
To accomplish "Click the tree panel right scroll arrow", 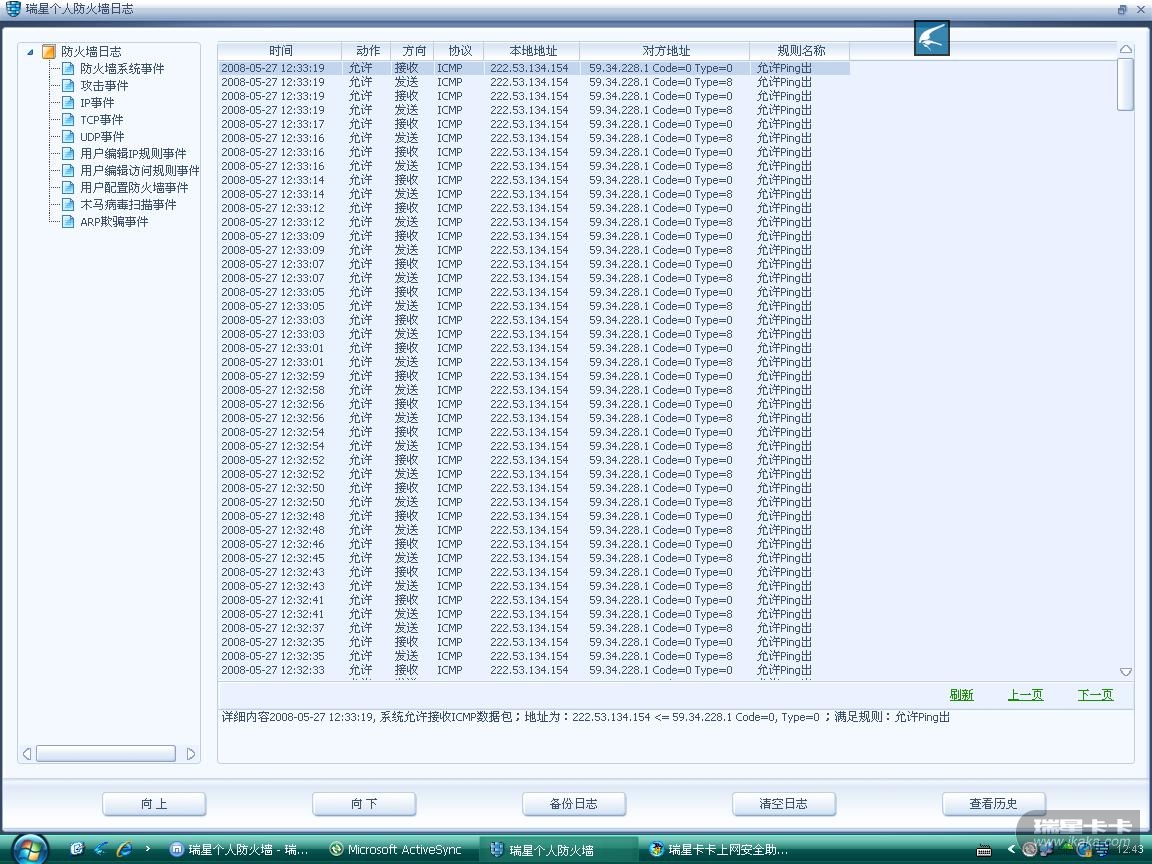I will click(x=191, y=754).
